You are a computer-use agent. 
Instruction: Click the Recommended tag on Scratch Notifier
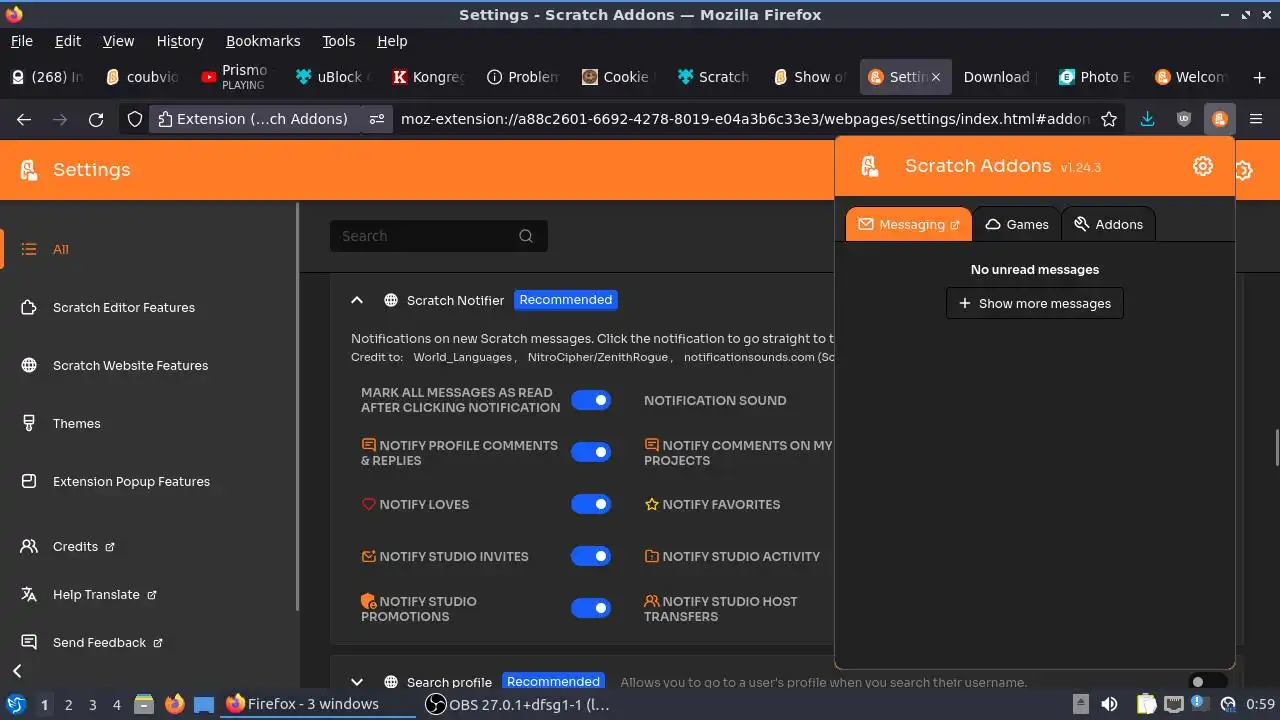click(x=566, y=300)
